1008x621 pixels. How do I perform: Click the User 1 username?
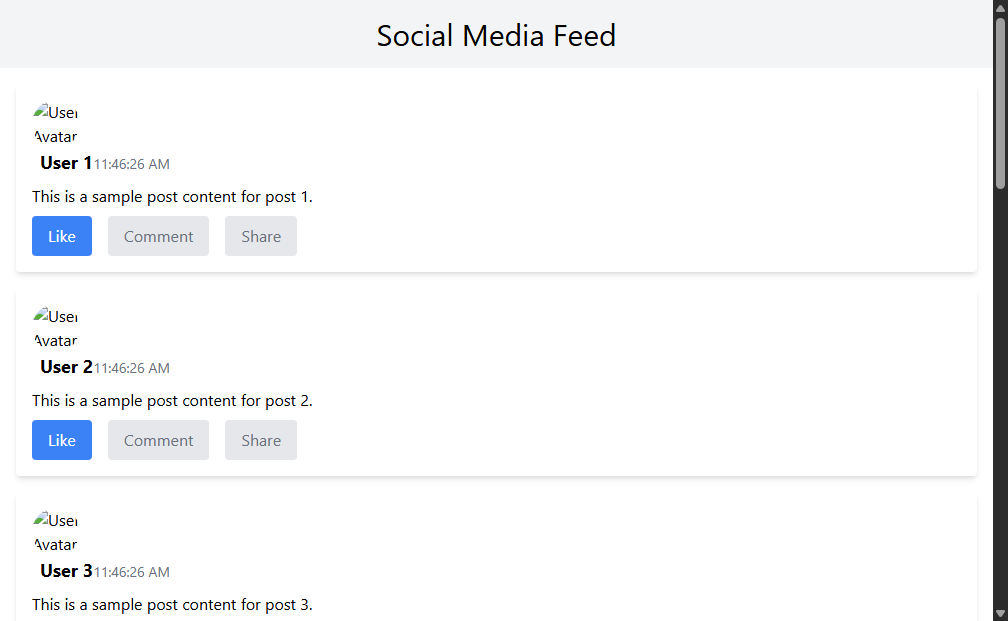(66, 163)
